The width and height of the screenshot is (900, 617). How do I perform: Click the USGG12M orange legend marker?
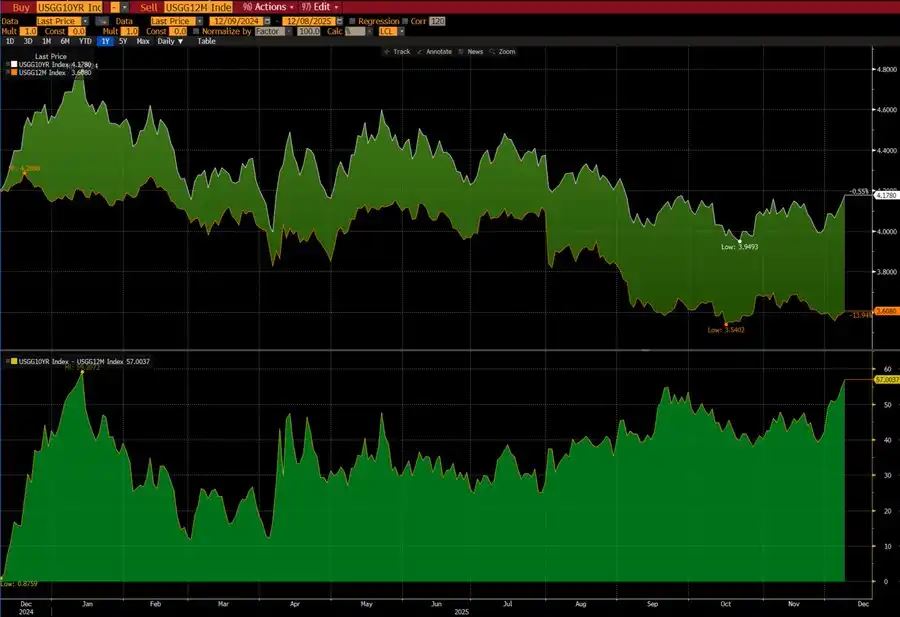14,73
